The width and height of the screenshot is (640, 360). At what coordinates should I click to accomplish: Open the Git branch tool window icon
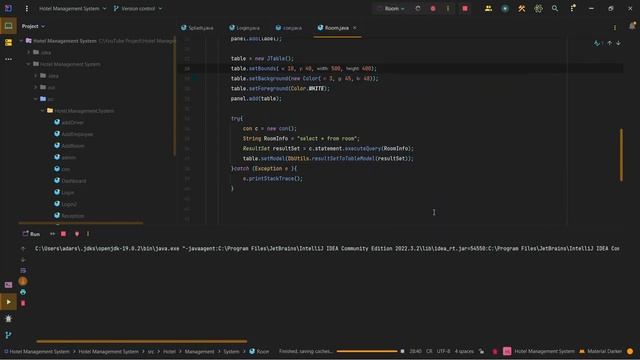9,335
